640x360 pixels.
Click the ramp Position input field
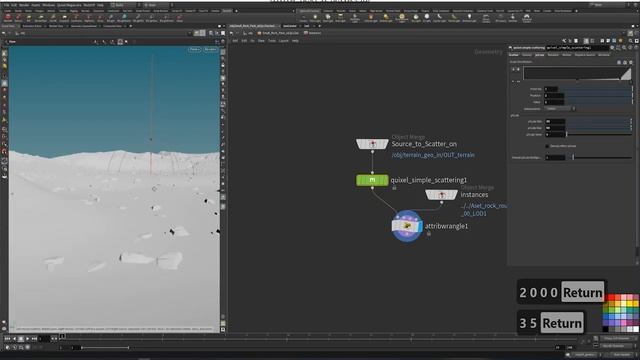(x=554, y=96)
